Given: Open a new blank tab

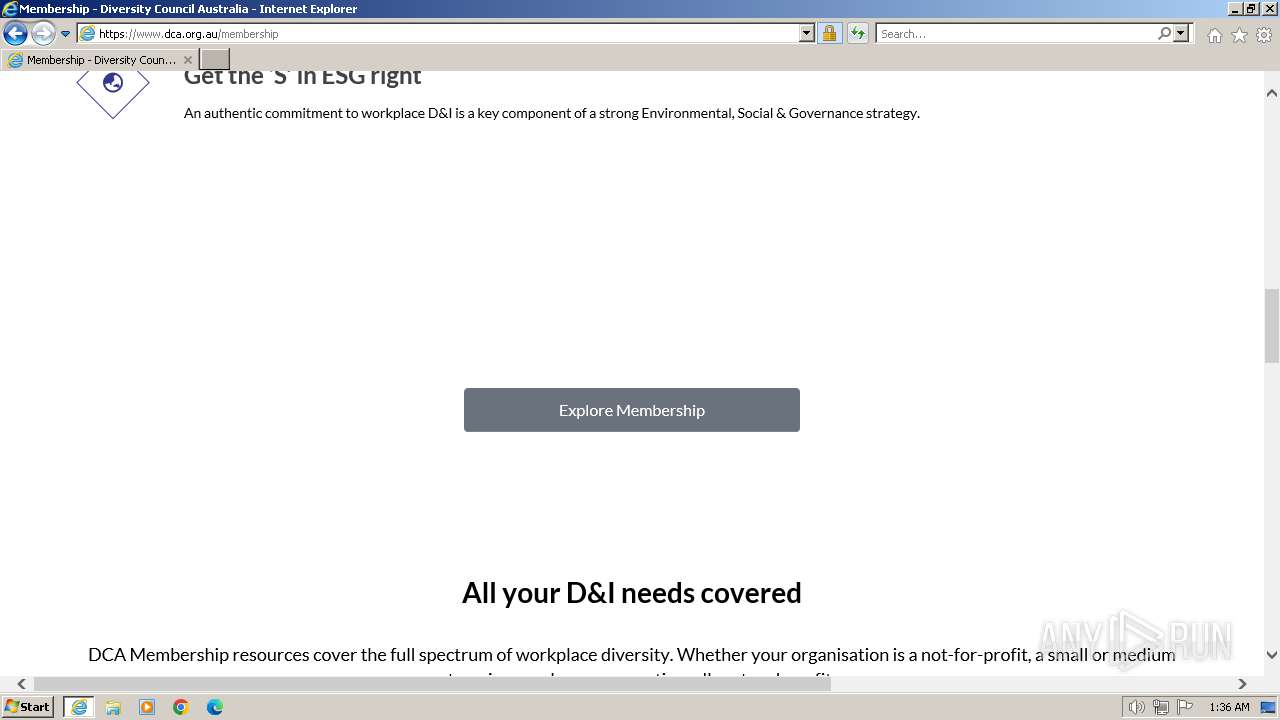Looking at the screenshot, I should (x=215, y=60).
